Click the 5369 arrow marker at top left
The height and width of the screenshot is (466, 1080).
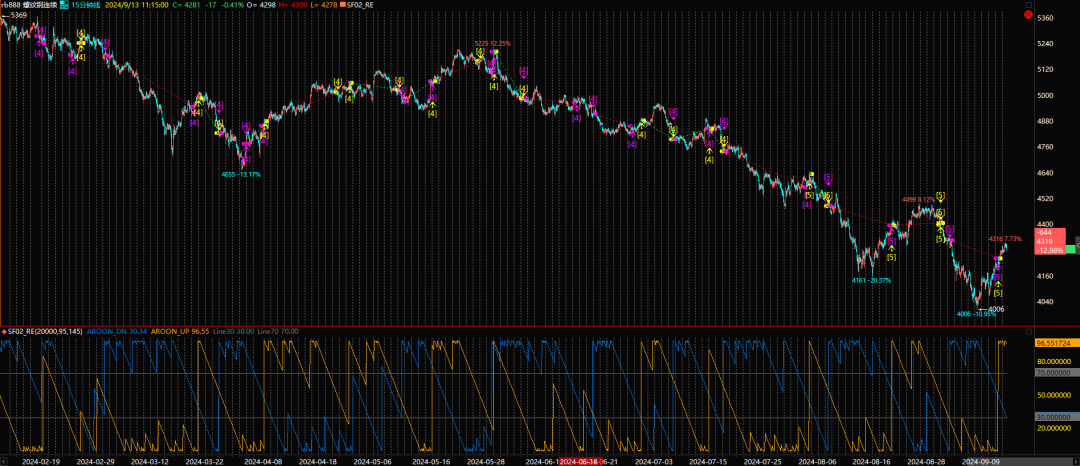16,16
